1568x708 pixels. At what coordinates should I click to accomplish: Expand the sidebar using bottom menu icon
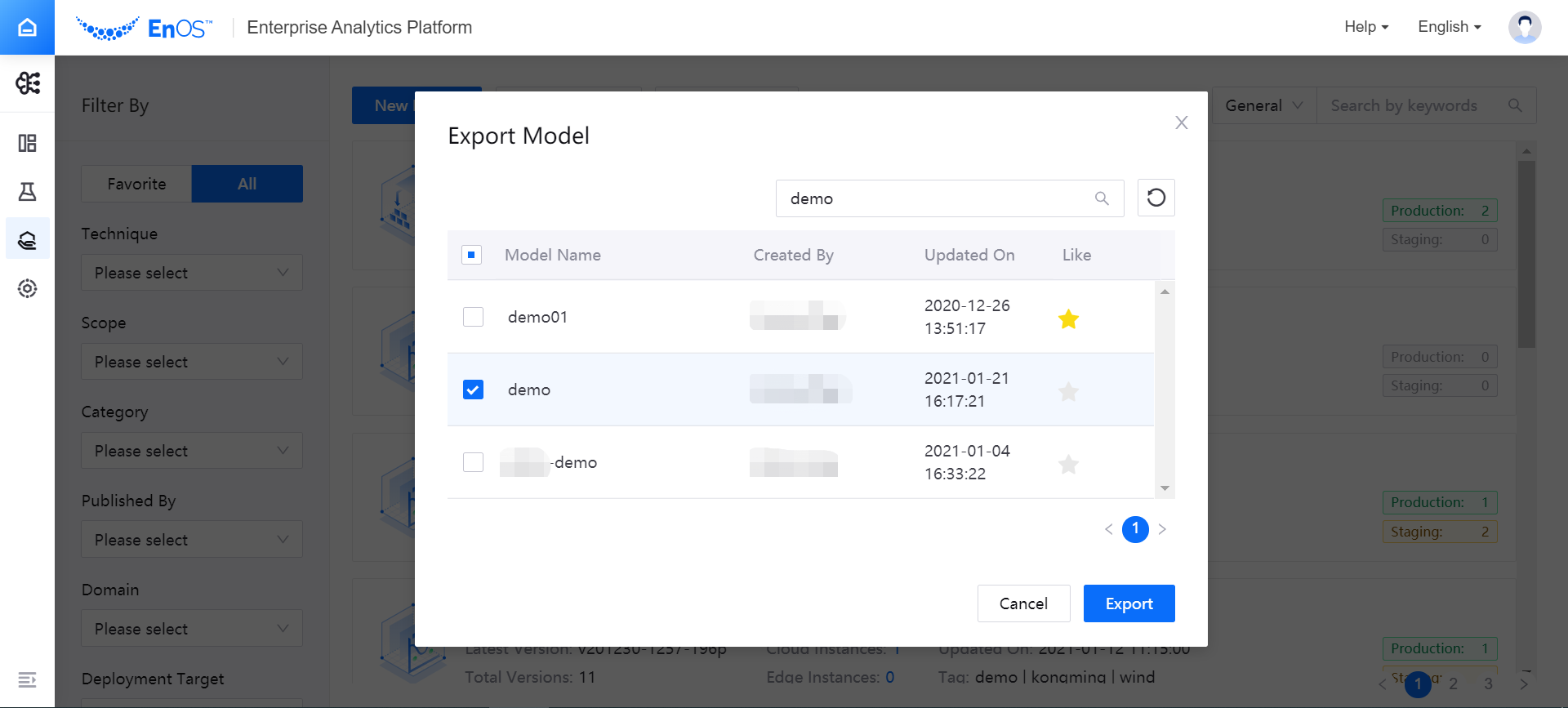(x=27, y=679)
